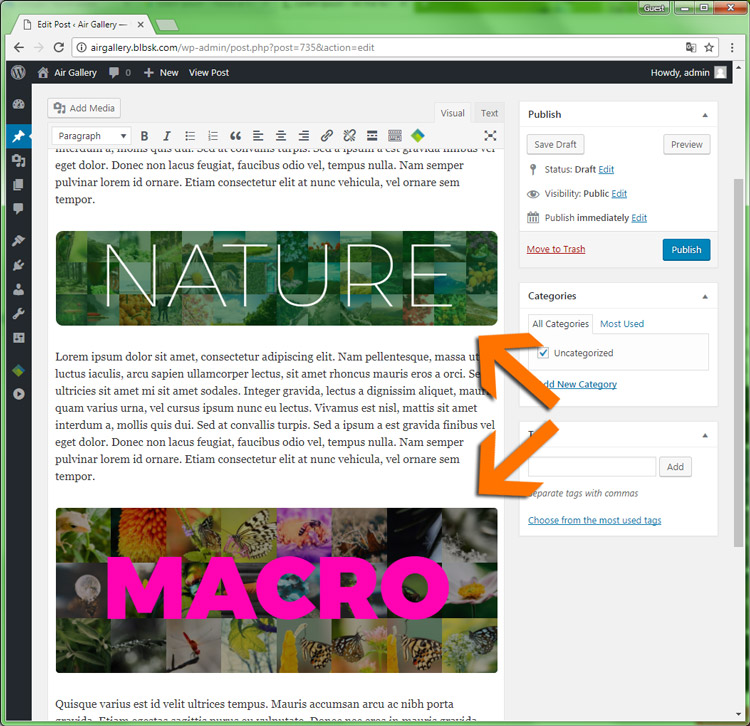
Task: Click the Save Draft button
Action: tap(555, 144)
